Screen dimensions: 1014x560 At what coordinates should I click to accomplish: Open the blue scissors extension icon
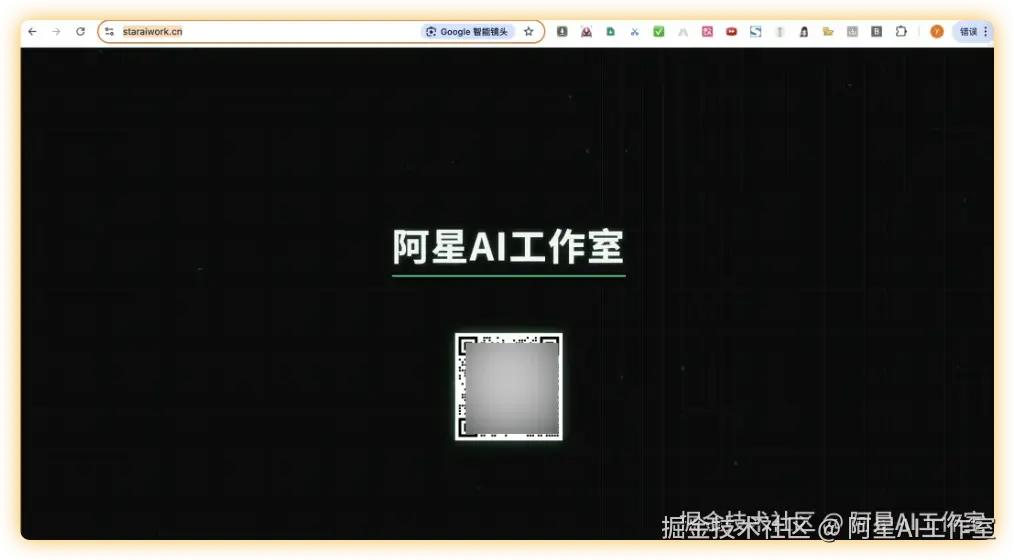click(634, 32)
